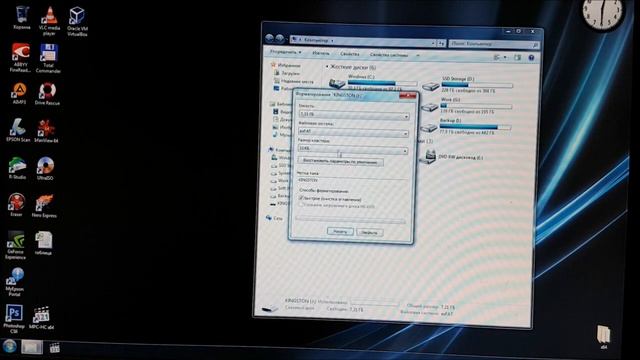Click the volume label KINGSTON text field
Image resolution: width=640 pixels, height=360 pixels.
point(352,180)
